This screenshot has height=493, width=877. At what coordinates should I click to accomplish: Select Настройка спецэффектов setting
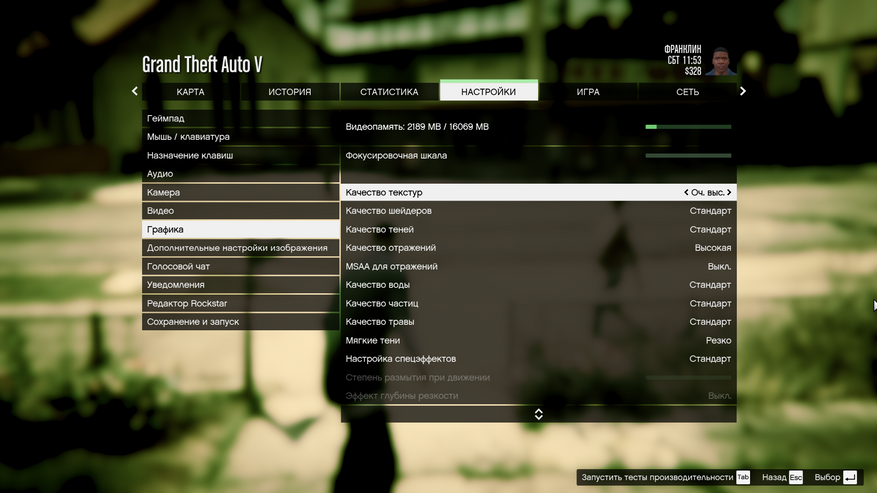(539, 359)
